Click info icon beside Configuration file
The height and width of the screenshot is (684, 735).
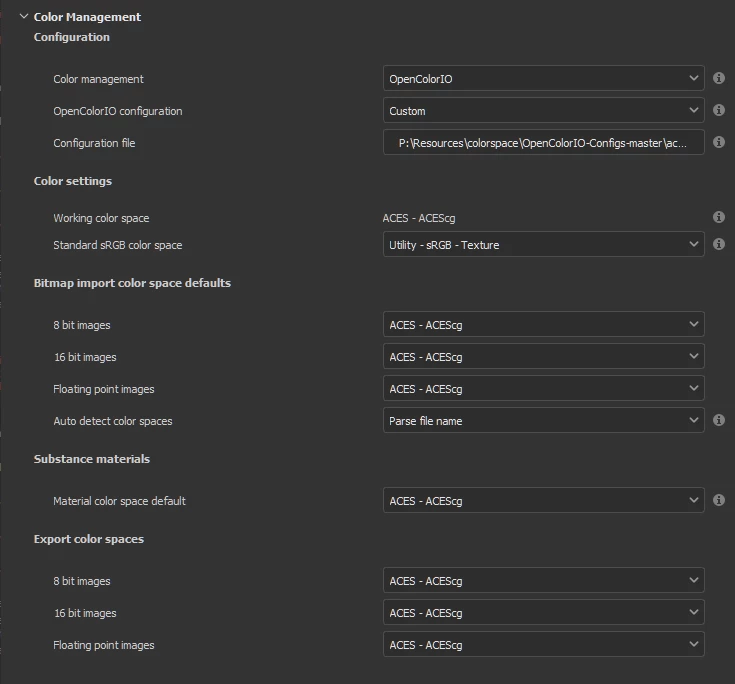(x=719, y=142)
